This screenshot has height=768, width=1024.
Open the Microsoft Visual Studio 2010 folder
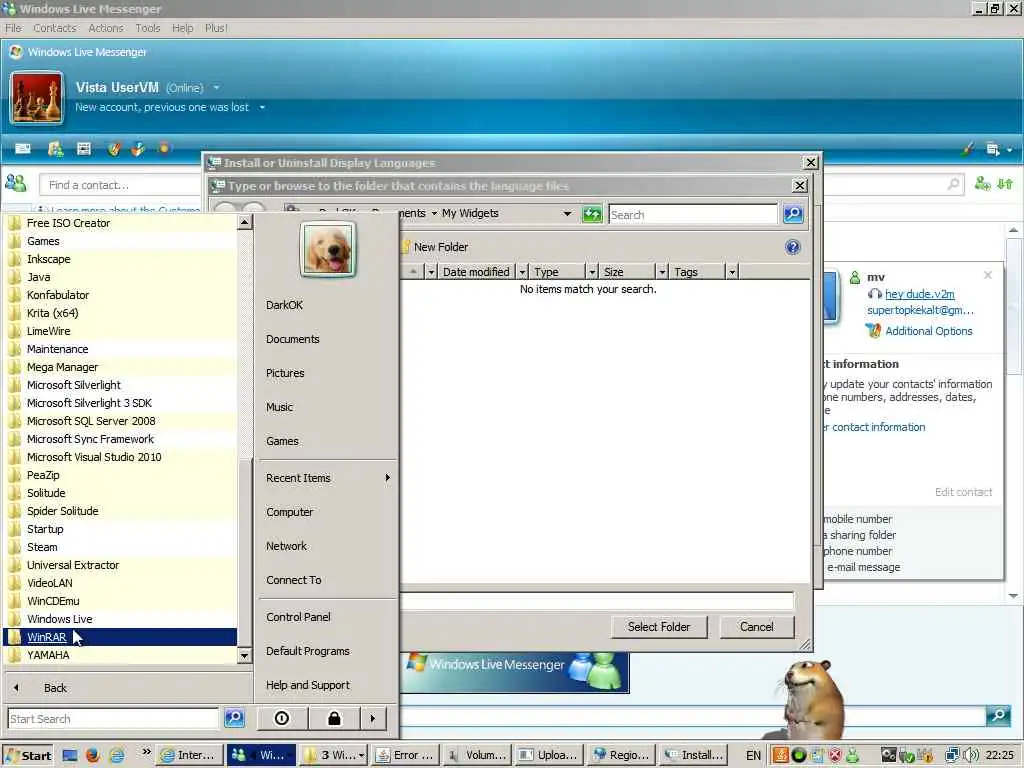point(120,456)
